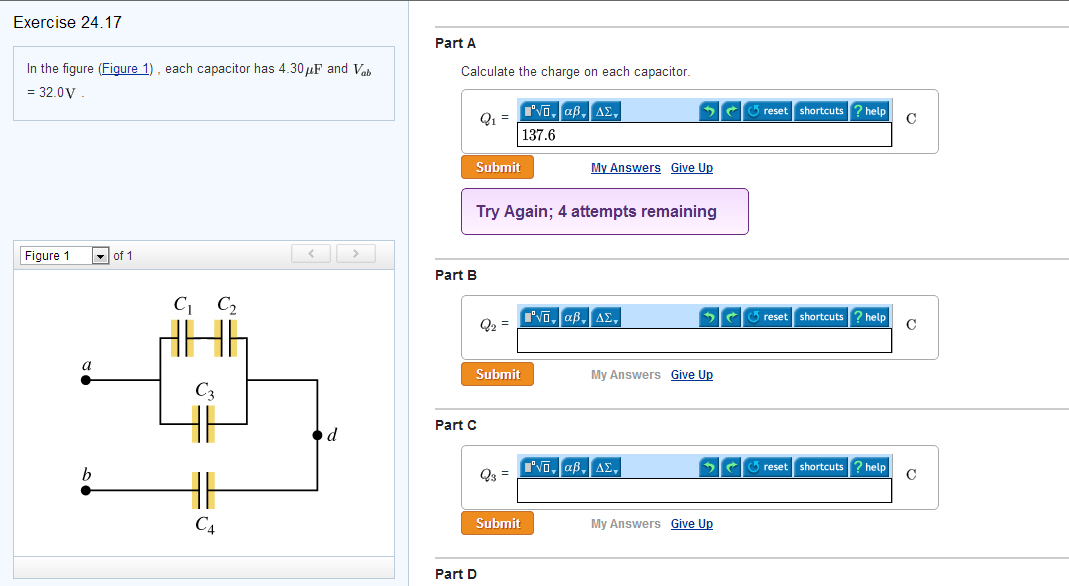Screen dimensions: 1069x586
Task: Open ΔΣ symbols menu in Part A
Action: tap(606, 111)
